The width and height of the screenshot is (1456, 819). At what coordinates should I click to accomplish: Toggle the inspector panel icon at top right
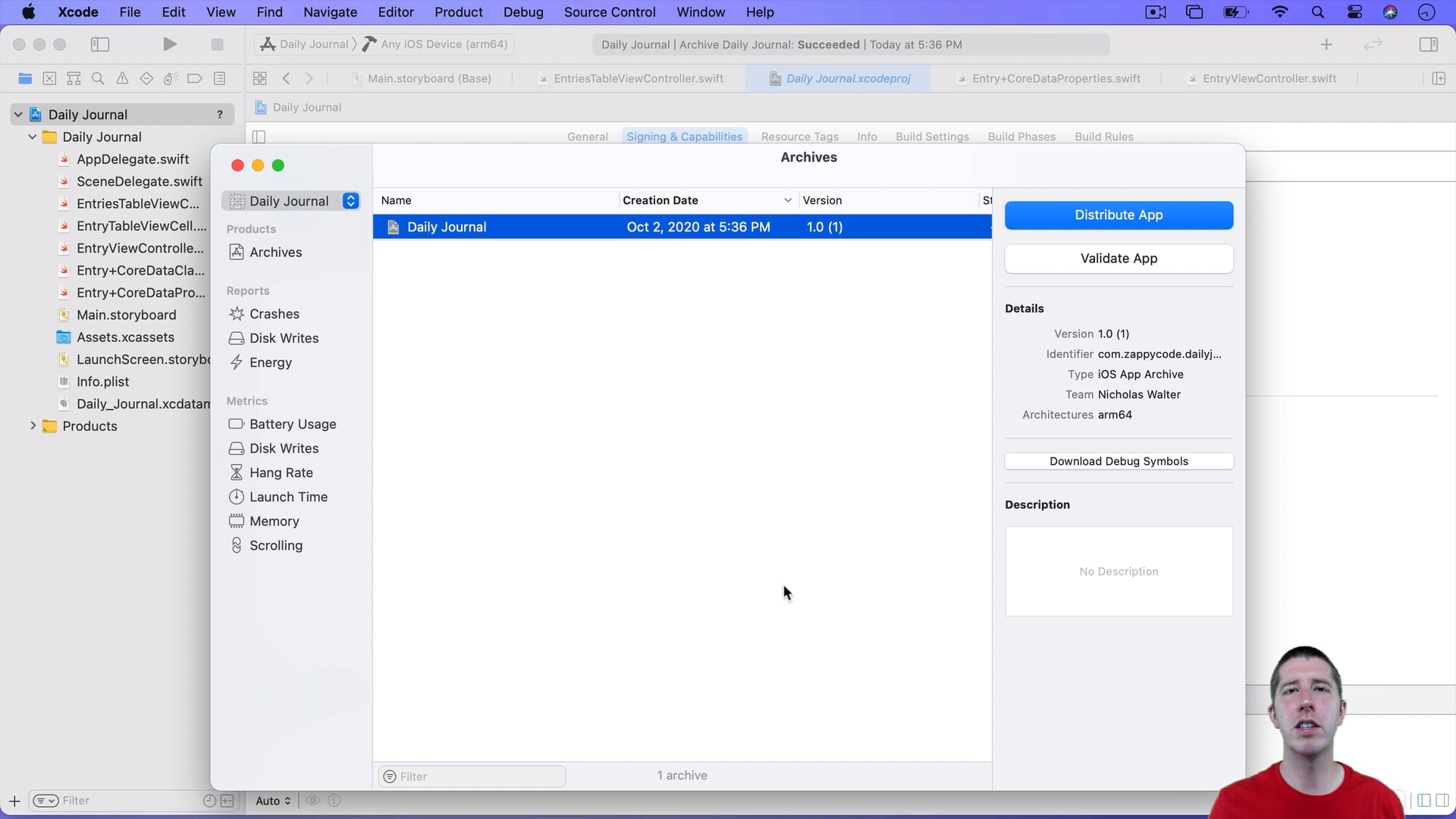click(x=1428, y=45)
